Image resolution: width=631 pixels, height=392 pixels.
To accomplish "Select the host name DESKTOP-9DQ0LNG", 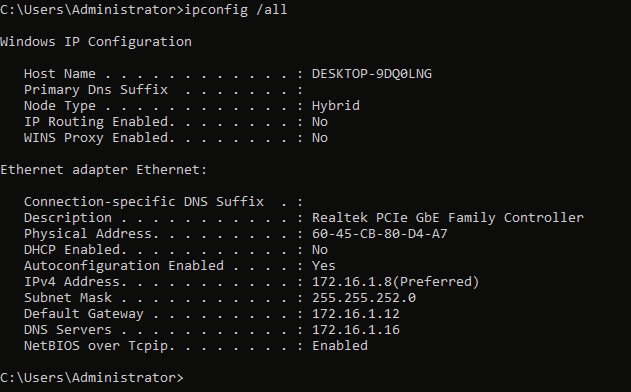I will [x=371, y=74].
